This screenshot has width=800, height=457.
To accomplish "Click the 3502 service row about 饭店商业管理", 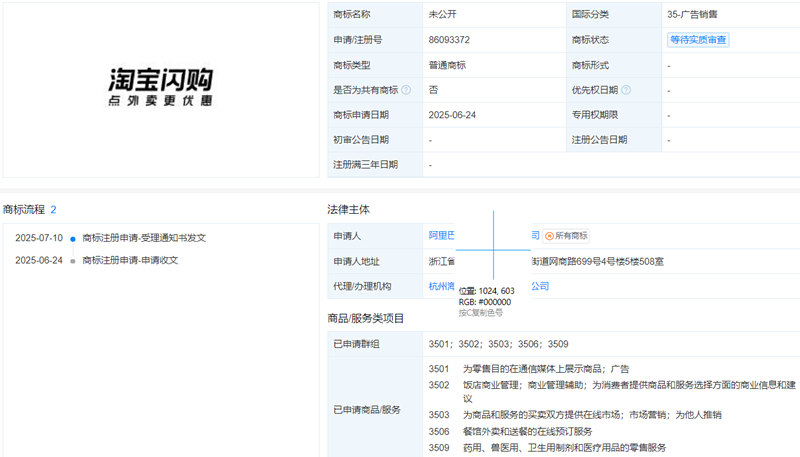I will (612, 391).
